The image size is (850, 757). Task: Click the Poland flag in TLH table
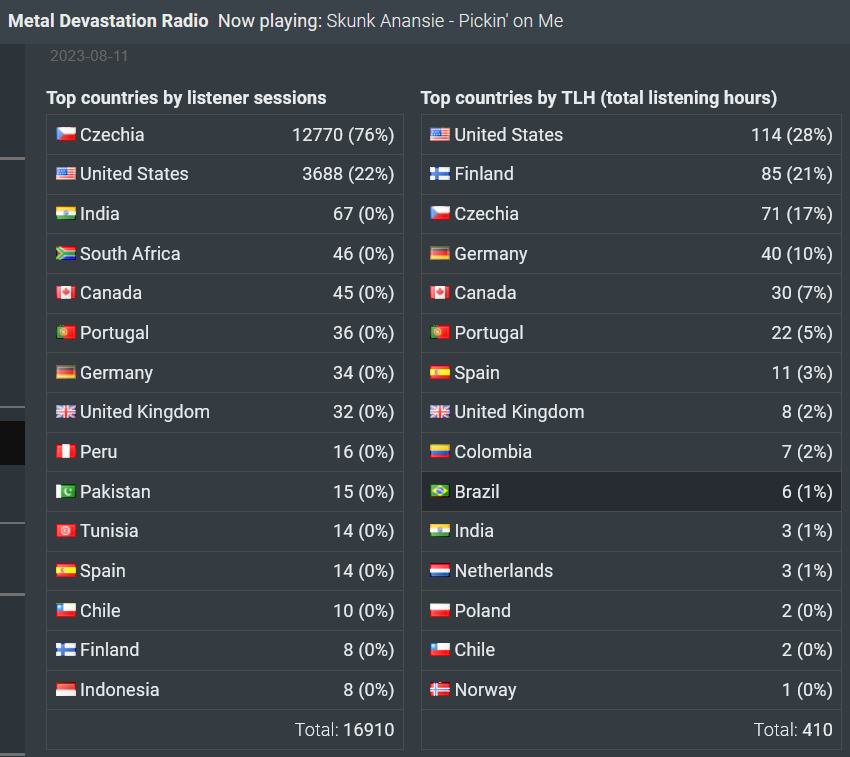440,610
